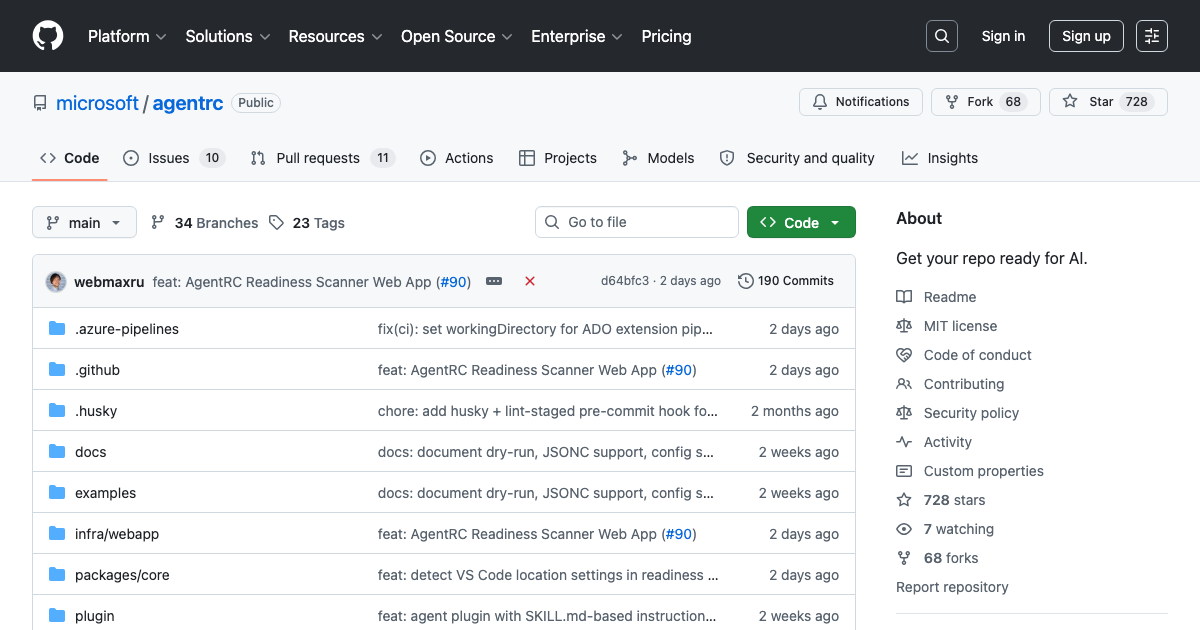Open the .husky folder
1200x630 pixels.
pos(96,411)
